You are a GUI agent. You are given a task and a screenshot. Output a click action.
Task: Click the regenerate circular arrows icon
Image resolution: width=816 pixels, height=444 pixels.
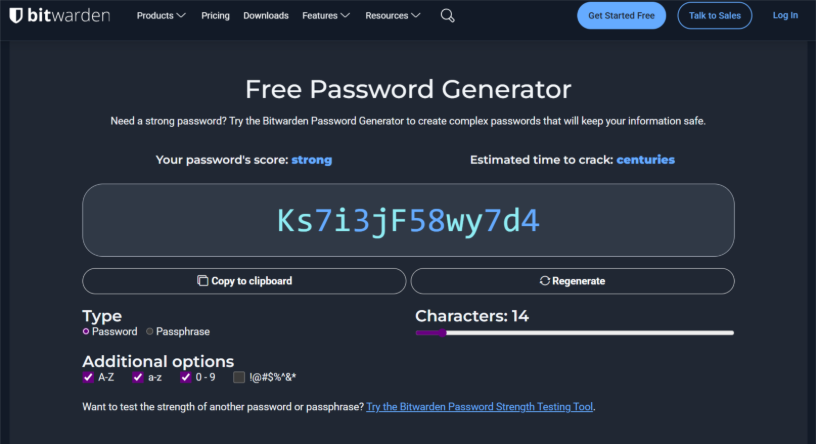544,281
